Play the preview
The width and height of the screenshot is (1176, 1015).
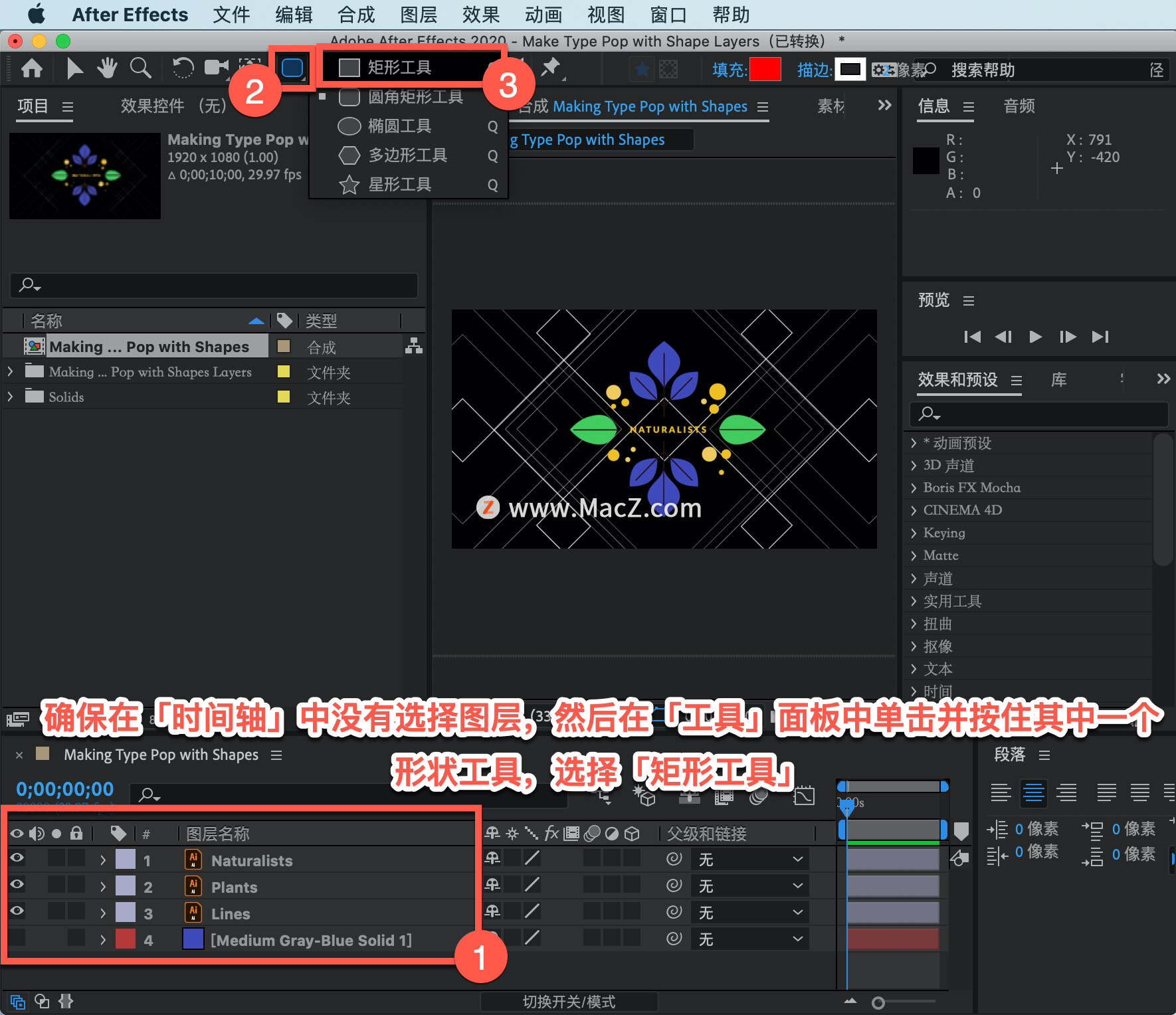(1035, 337)
